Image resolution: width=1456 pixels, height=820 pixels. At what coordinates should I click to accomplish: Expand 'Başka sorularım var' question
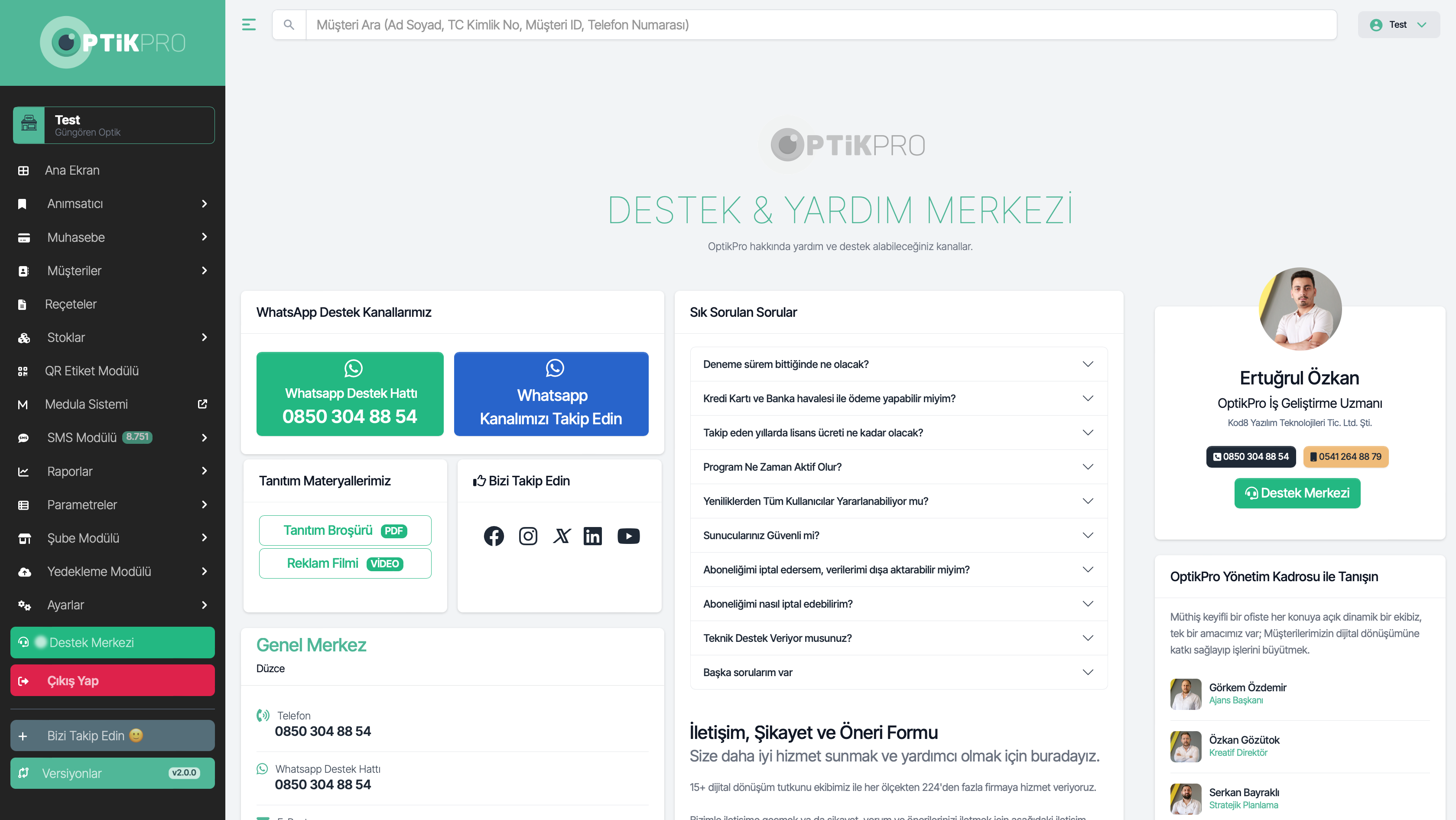pos(898,673)
